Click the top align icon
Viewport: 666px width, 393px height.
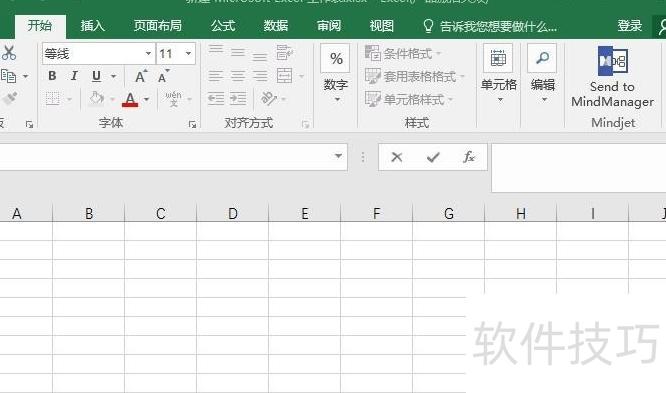tap(216, 50)
